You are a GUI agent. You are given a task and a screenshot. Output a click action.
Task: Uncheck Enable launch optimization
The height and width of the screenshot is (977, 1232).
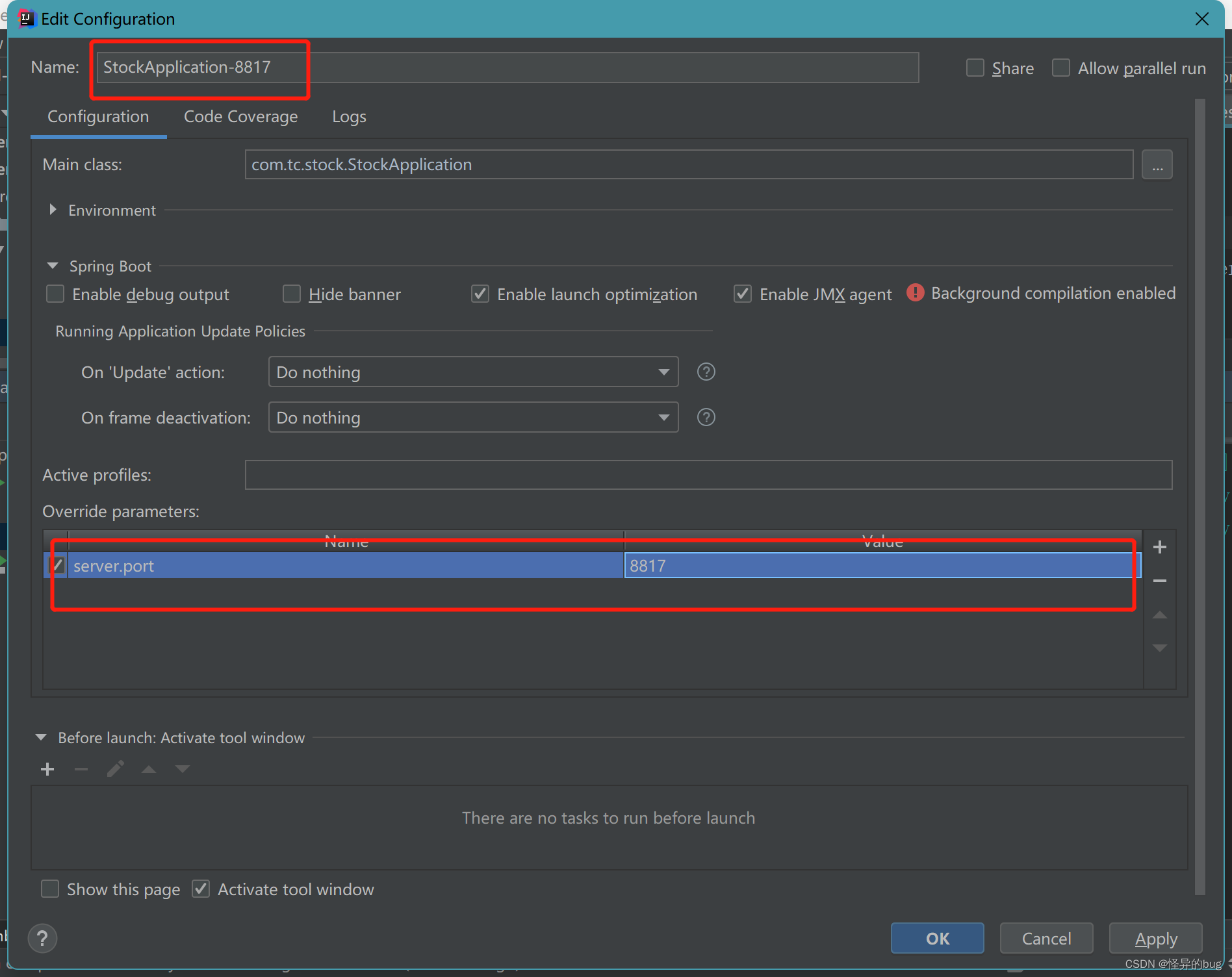480,294
